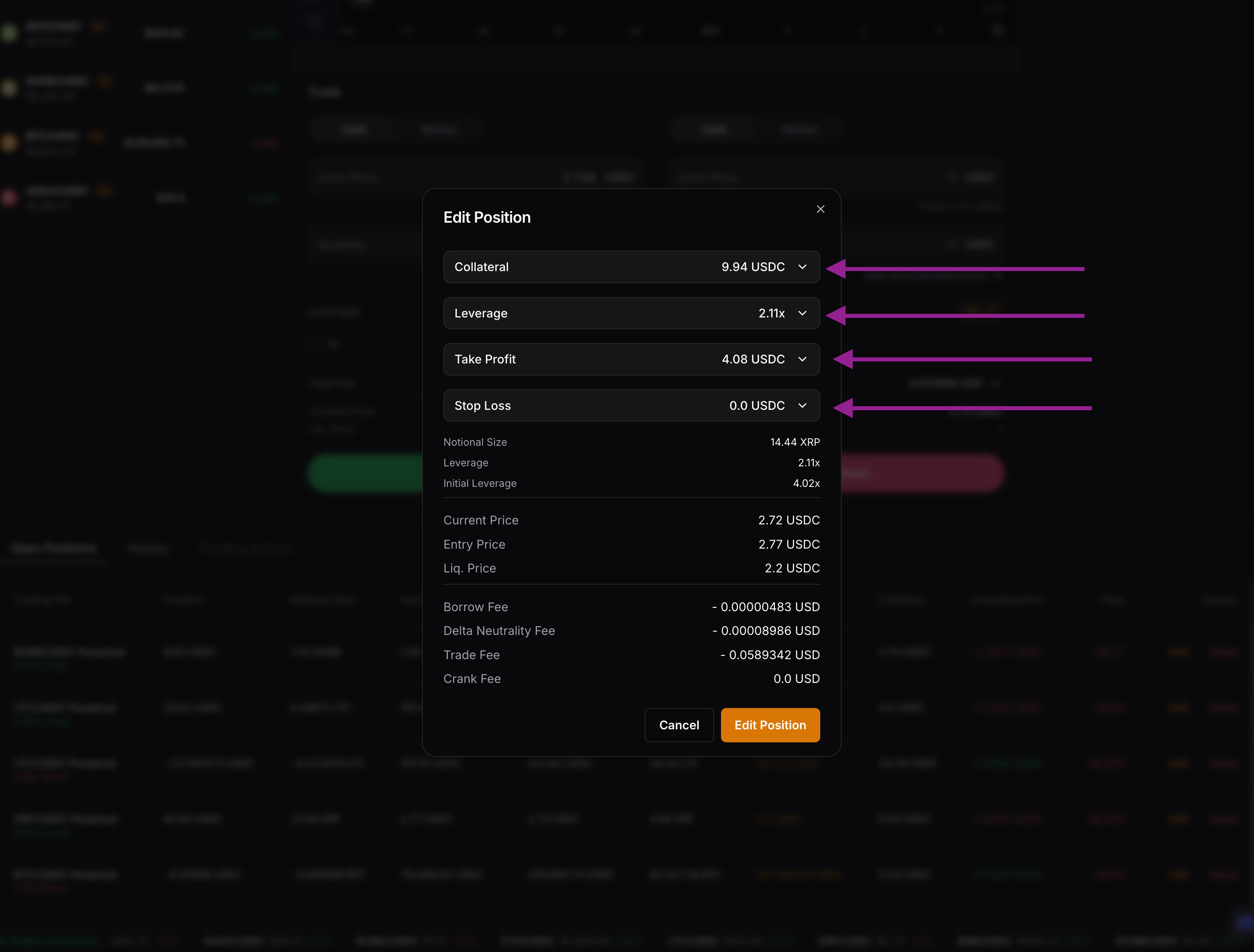Click the blurred green Long button behind dialog
The height and width of the screenshot is (952, 1254).
pos(366,473)
